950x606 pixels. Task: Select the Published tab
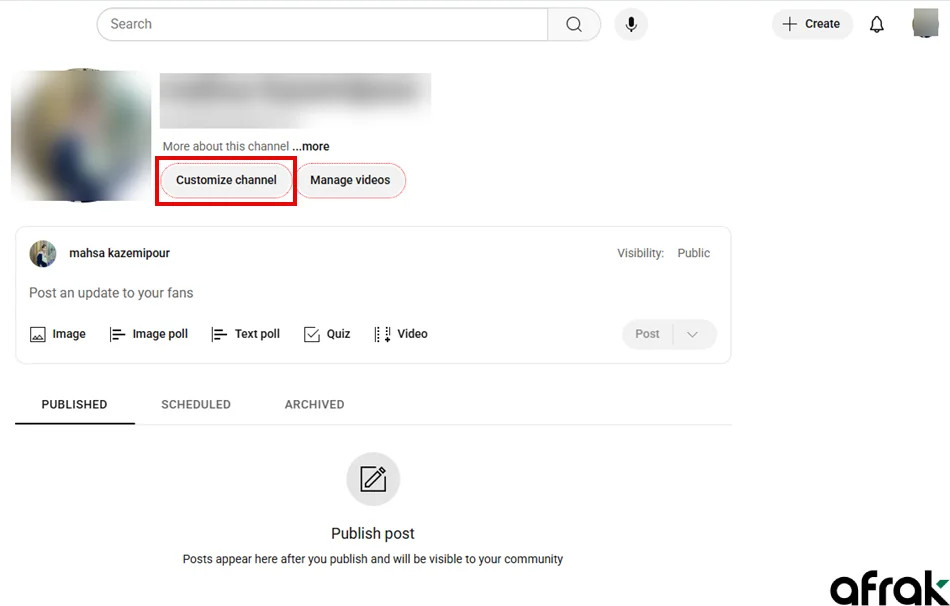point(74,404)
